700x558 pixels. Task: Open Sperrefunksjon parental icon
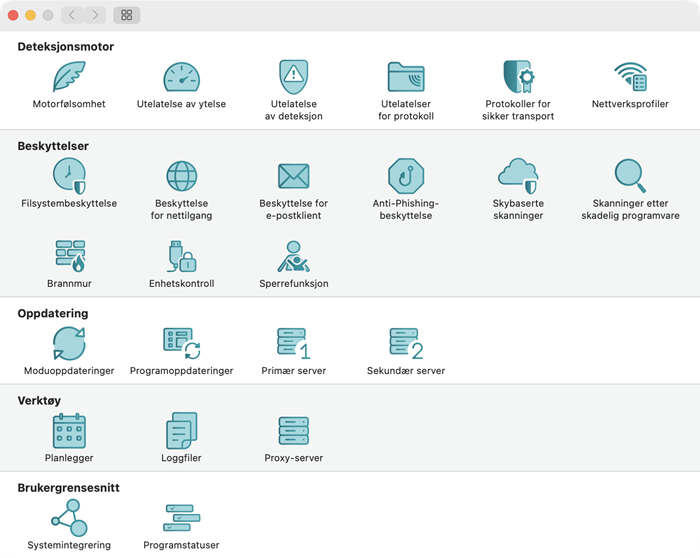(x=293, y=256)
